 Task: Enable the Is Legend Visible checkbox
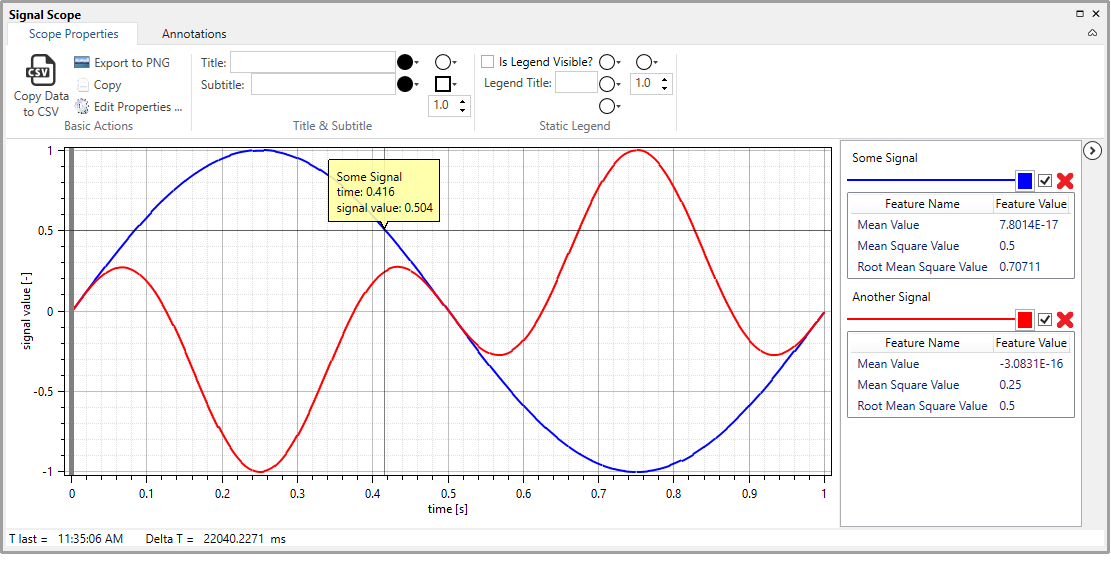point(488,62)
